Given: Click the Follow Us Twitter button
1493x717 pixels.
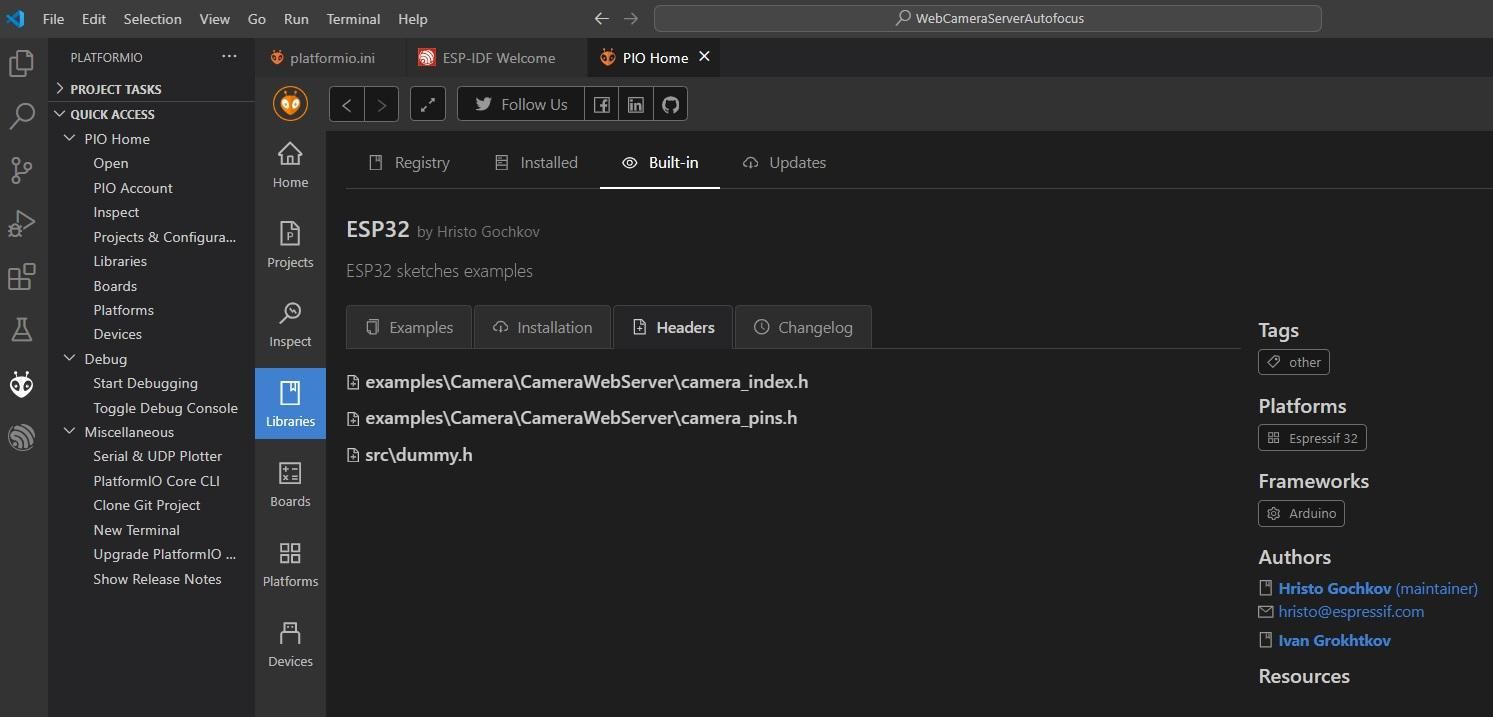Looking at the screenshot, I should click(521, 104).
